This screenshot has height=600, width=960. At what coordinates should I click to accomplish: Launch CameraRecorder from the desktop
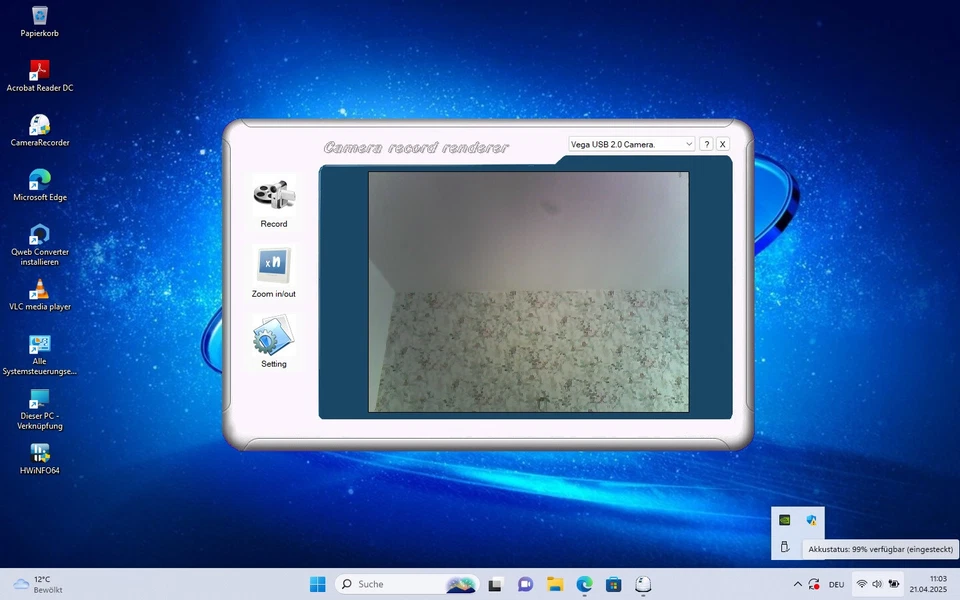click(39, 125)
